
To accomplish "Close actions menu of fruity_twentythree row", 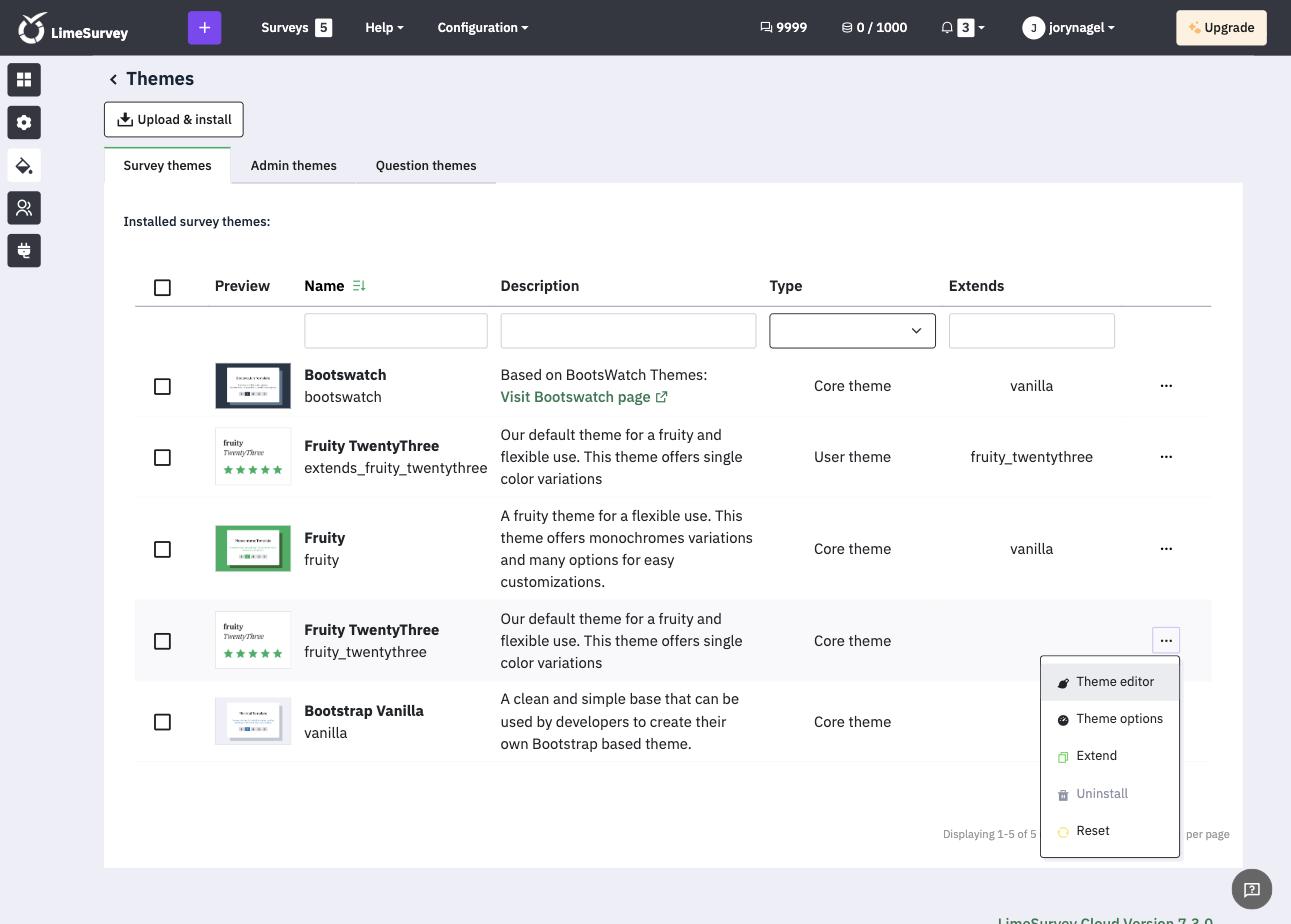I will coord(1166,641).
